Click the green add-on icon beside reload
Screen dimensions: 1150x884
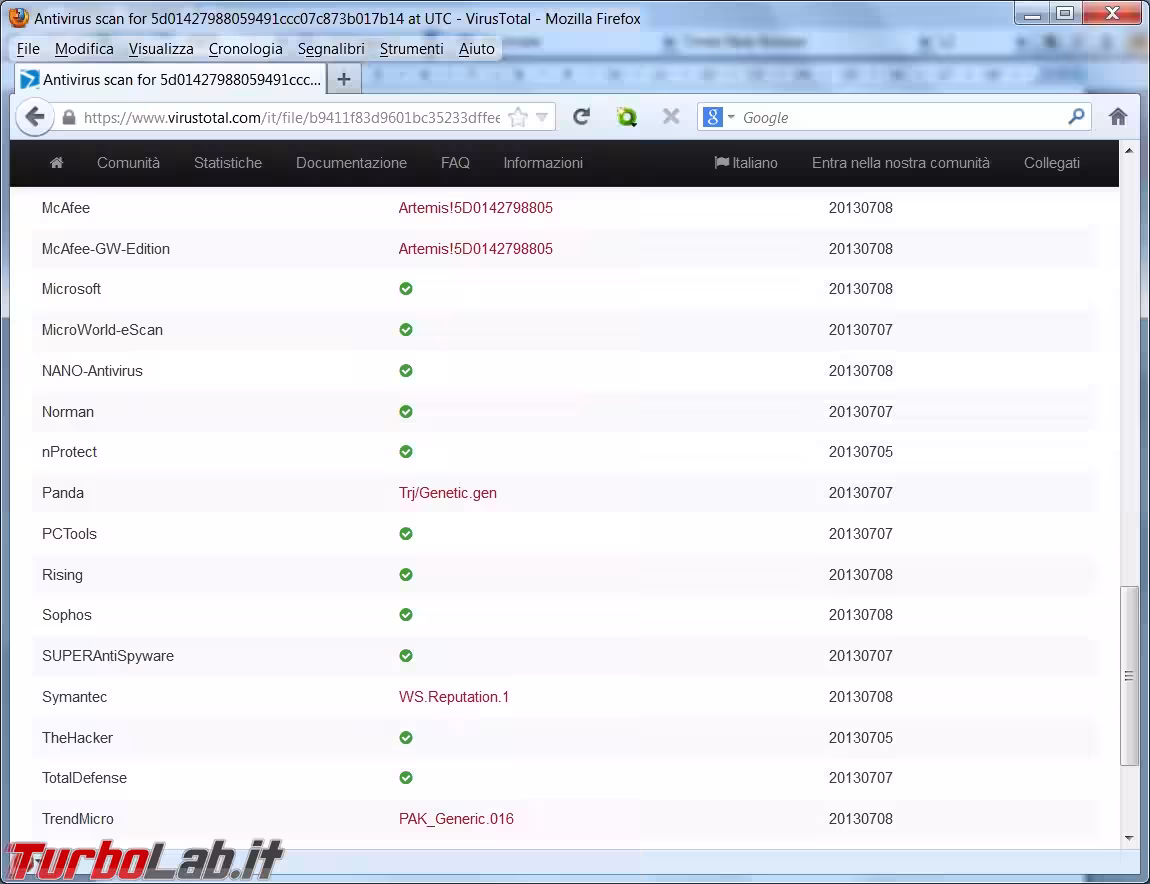[627, 117]
